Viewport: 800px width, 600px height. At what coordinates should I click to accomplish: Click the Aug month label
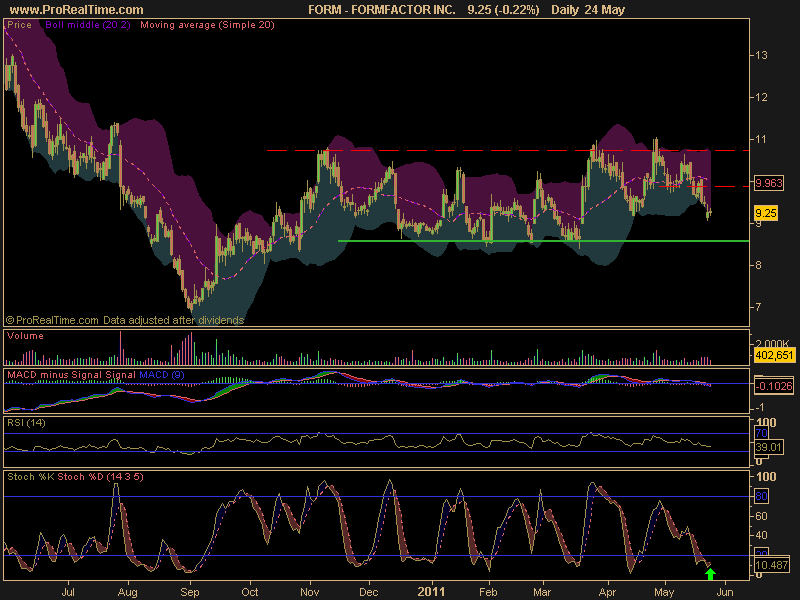pos(128,592)
